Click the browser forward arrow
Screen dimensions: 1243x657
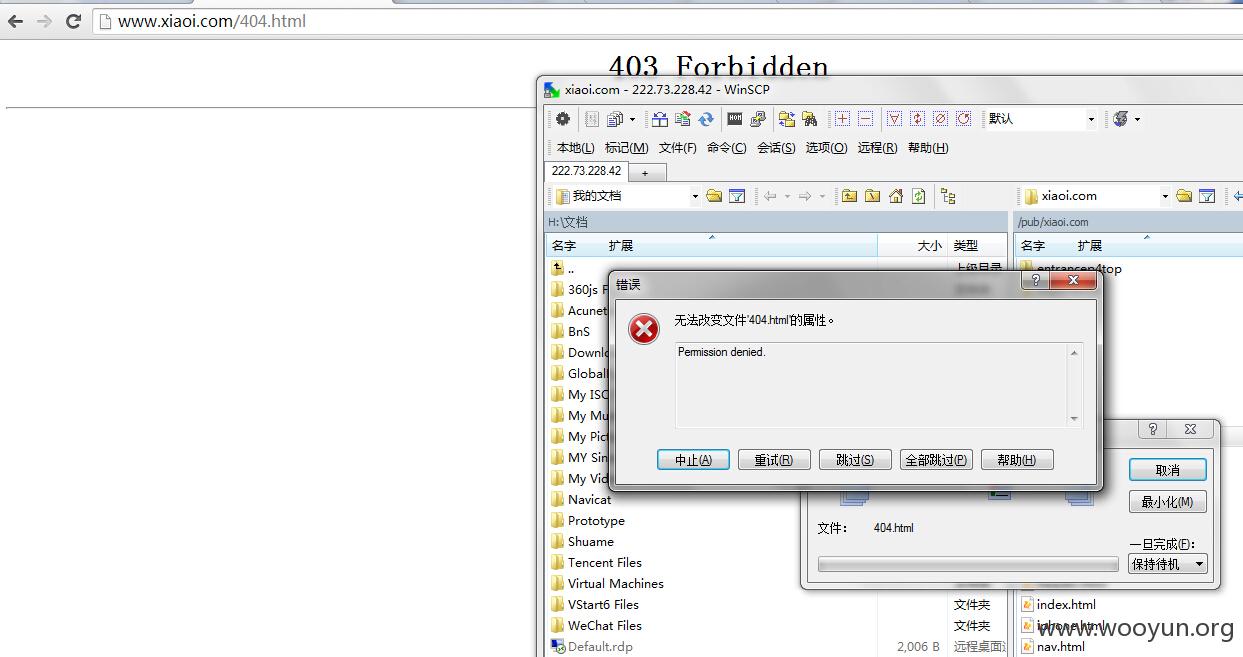tap(44, 21)
